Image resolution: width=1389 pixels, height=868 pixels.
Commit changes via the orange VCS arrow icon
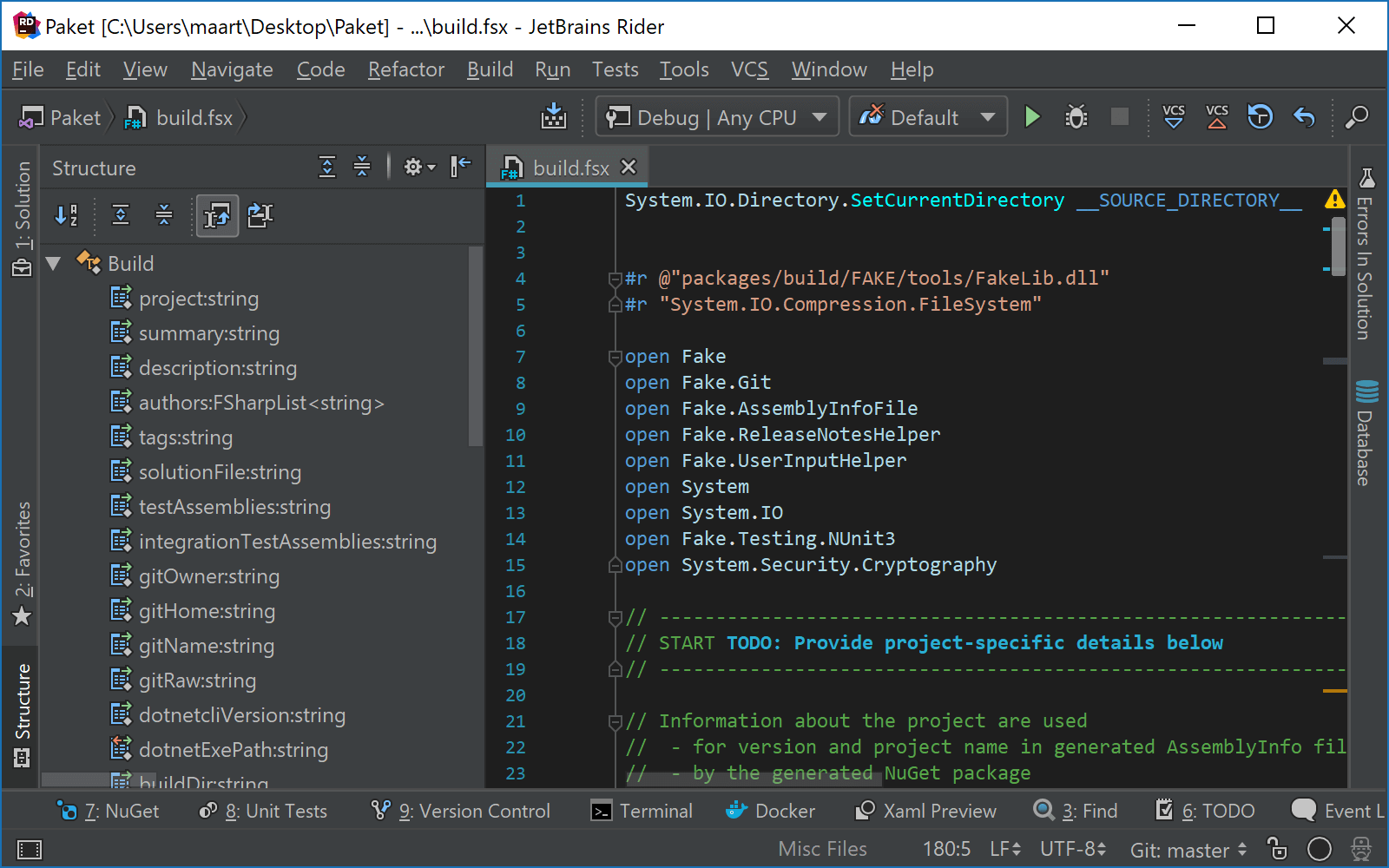pyautogui.click(x=1216, y=116)
